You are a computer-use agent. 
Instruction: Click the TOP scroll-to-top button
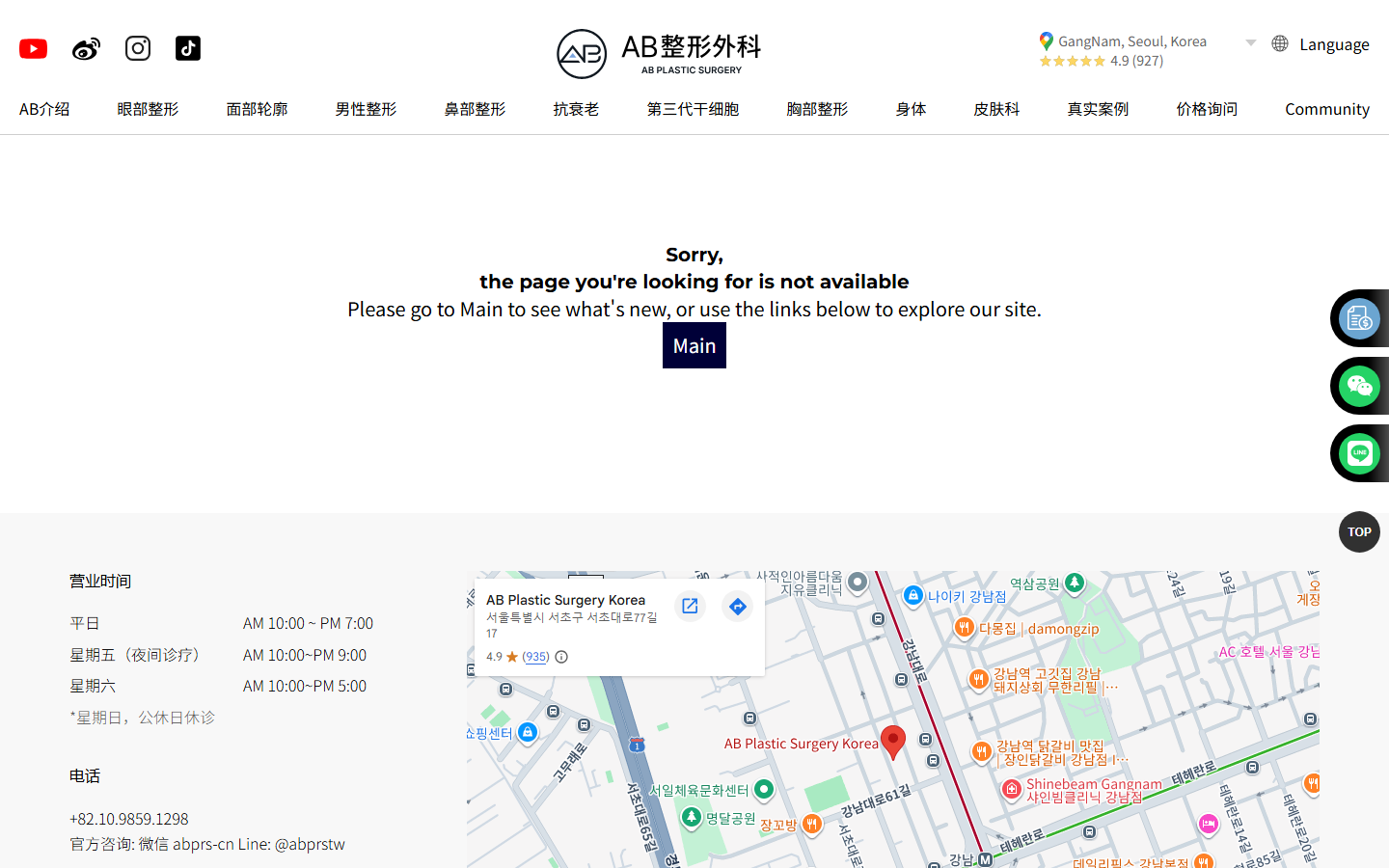1359,531
